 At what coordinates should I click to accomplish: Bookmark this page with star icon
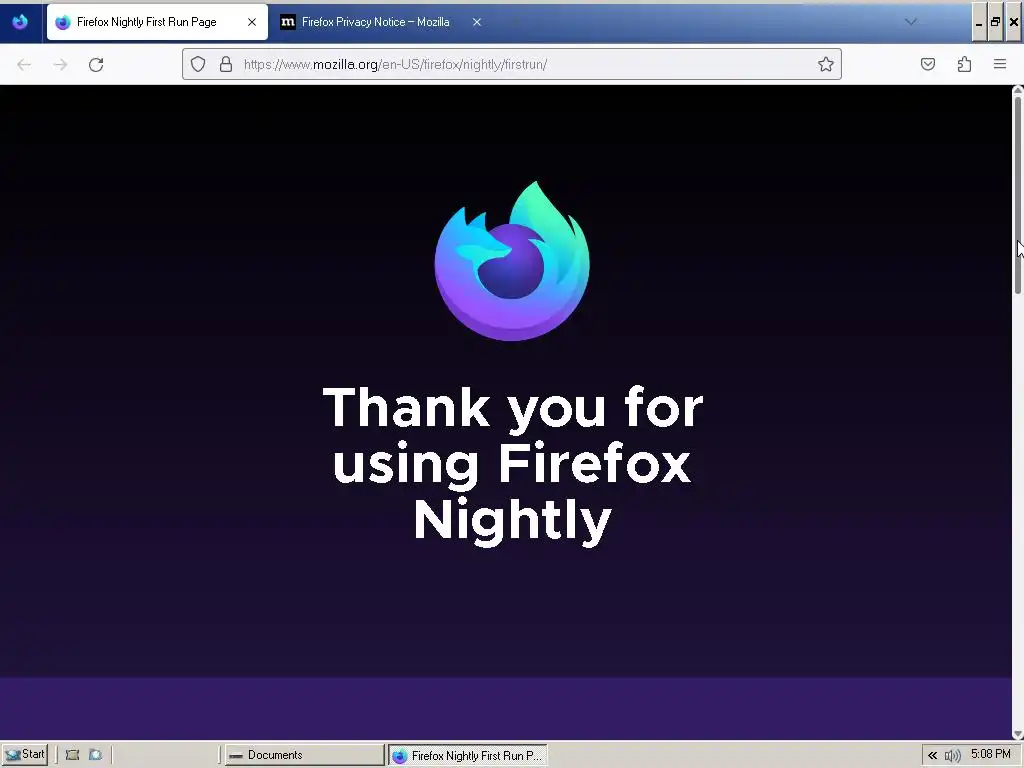tap(825, 64)
